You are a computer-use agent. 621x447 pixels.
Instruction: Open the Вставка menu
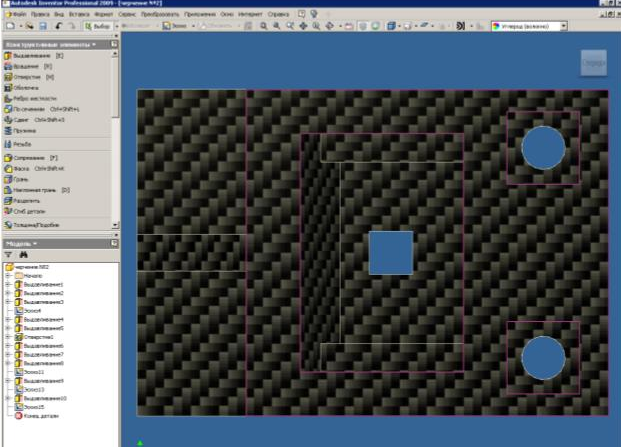[79, 14]
